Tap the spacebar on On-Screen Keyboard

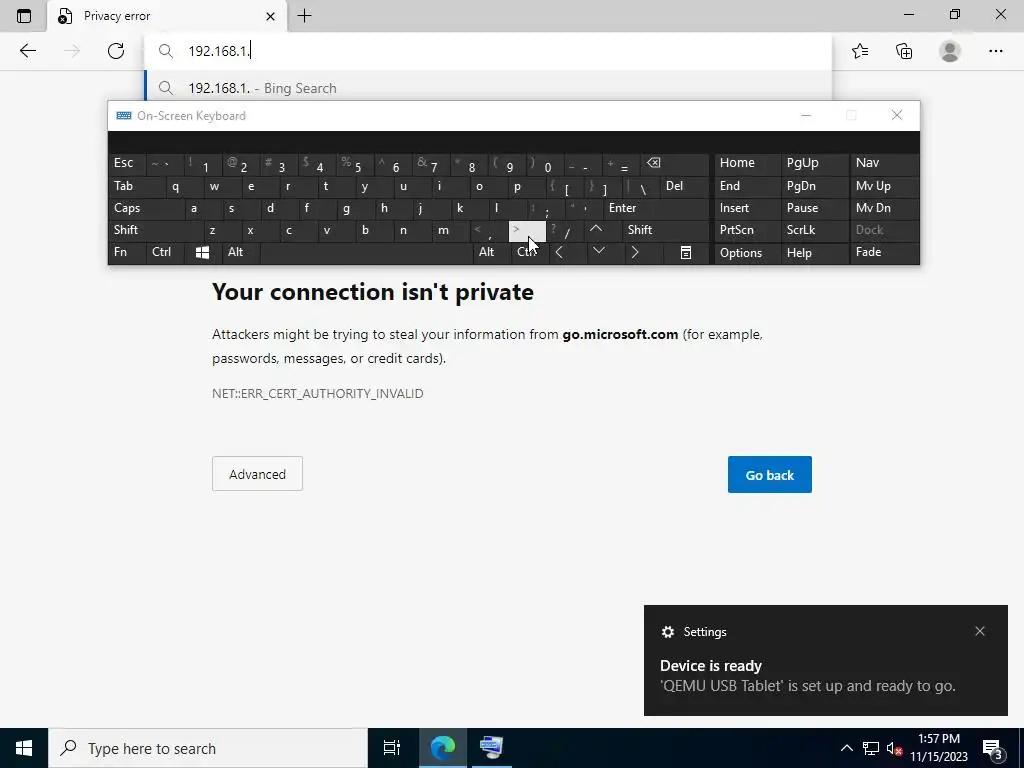pyautogui.click(x=366, y=253)
